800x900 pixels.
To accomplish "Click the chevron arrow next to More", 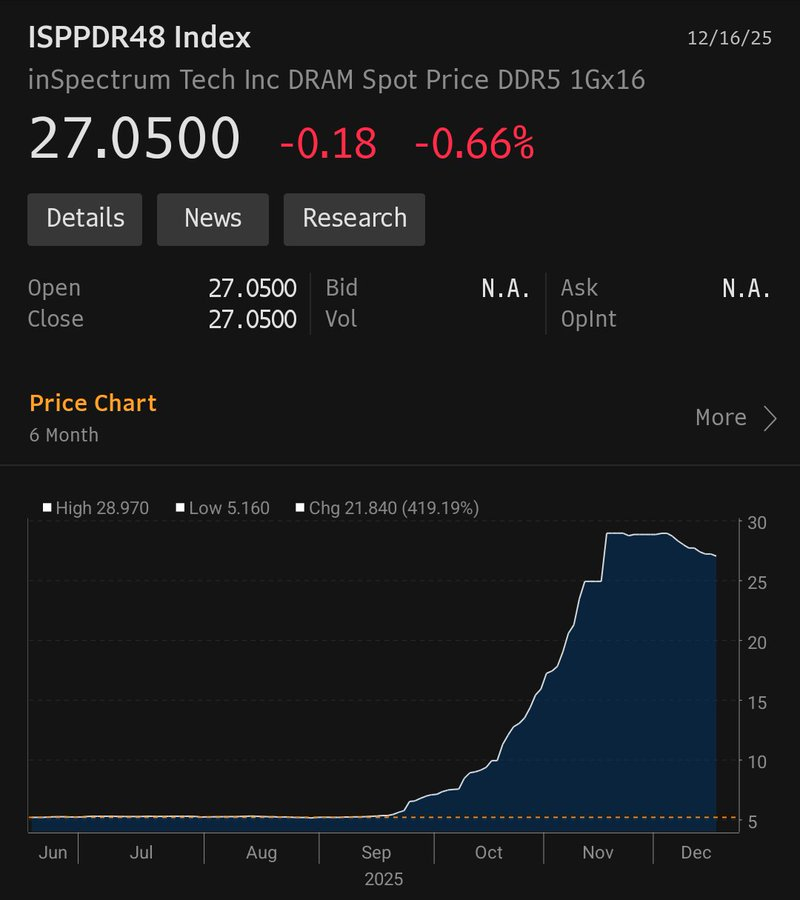I will [x=770, y=418].
